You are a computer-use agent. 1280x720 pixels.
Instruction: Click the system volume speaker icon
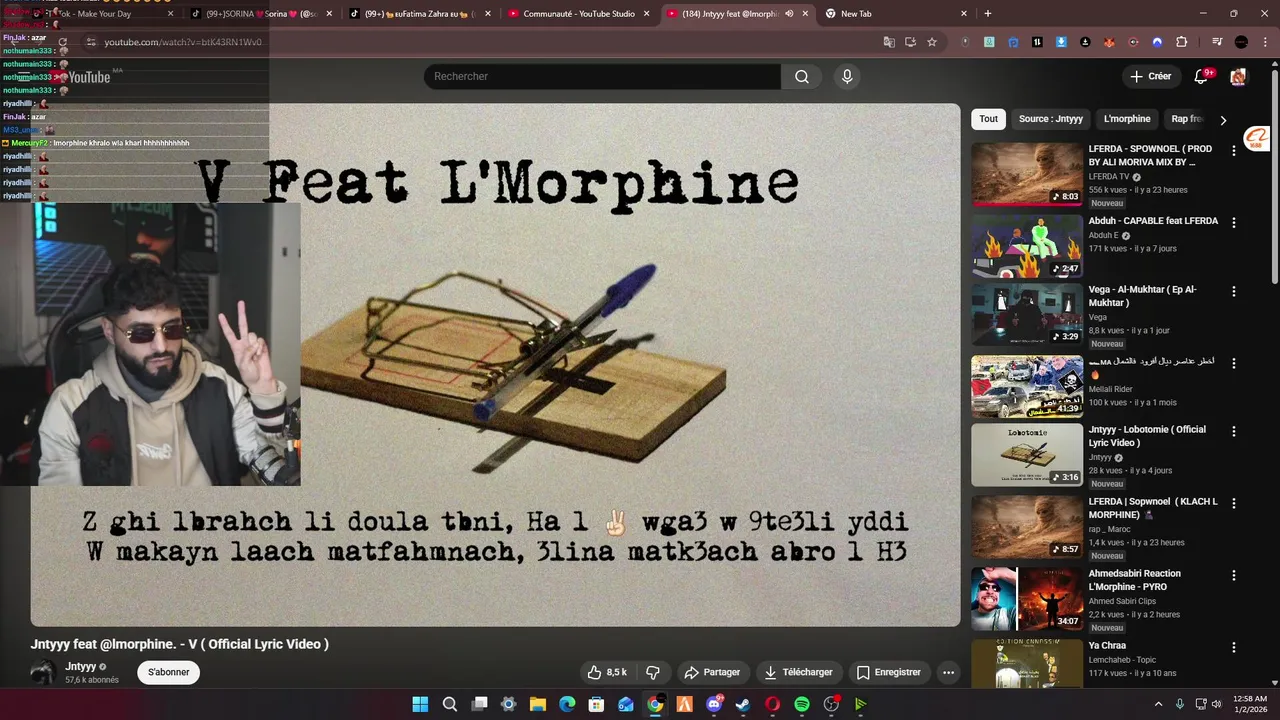tap(1217, 704)
